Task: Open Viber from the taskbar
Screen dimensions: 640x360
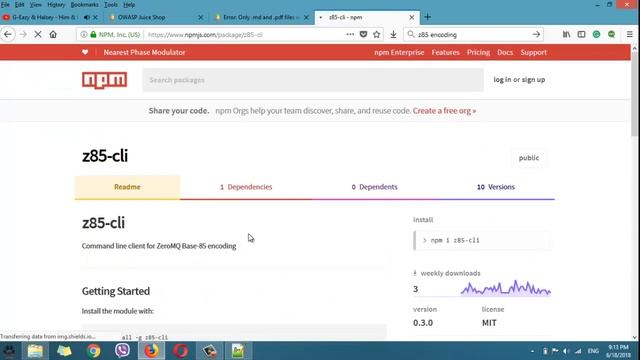Action: (122, 351)
